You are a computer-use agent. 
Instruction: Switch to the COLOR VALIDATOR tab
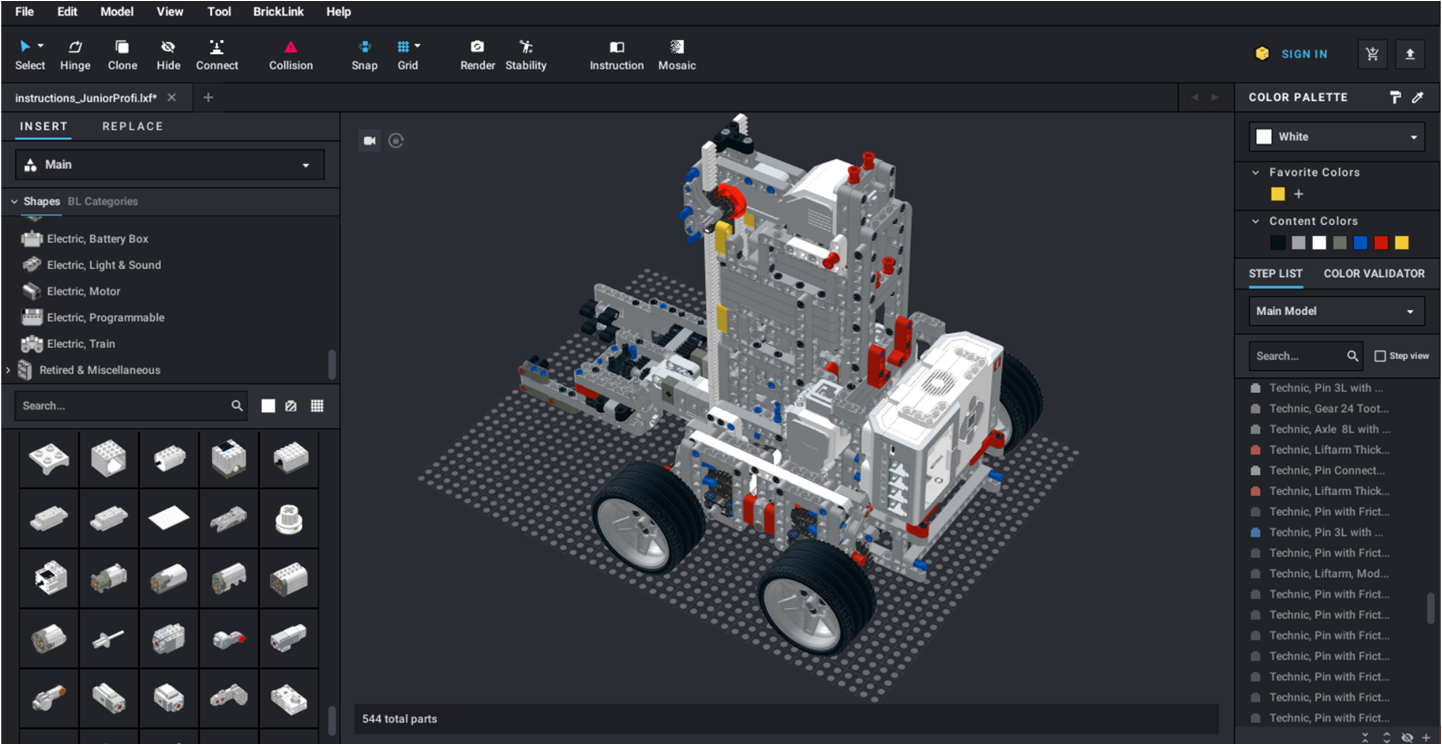point(1374,273)
